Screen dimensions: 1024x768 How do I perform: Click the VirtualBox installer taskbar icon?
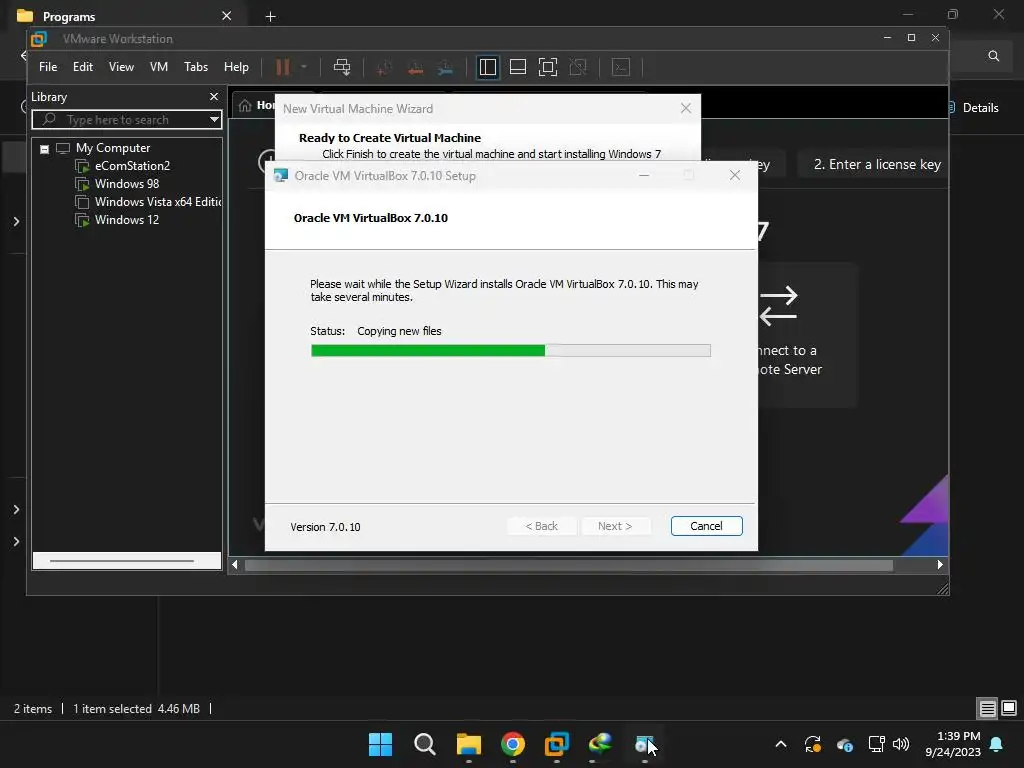(645, 744)
